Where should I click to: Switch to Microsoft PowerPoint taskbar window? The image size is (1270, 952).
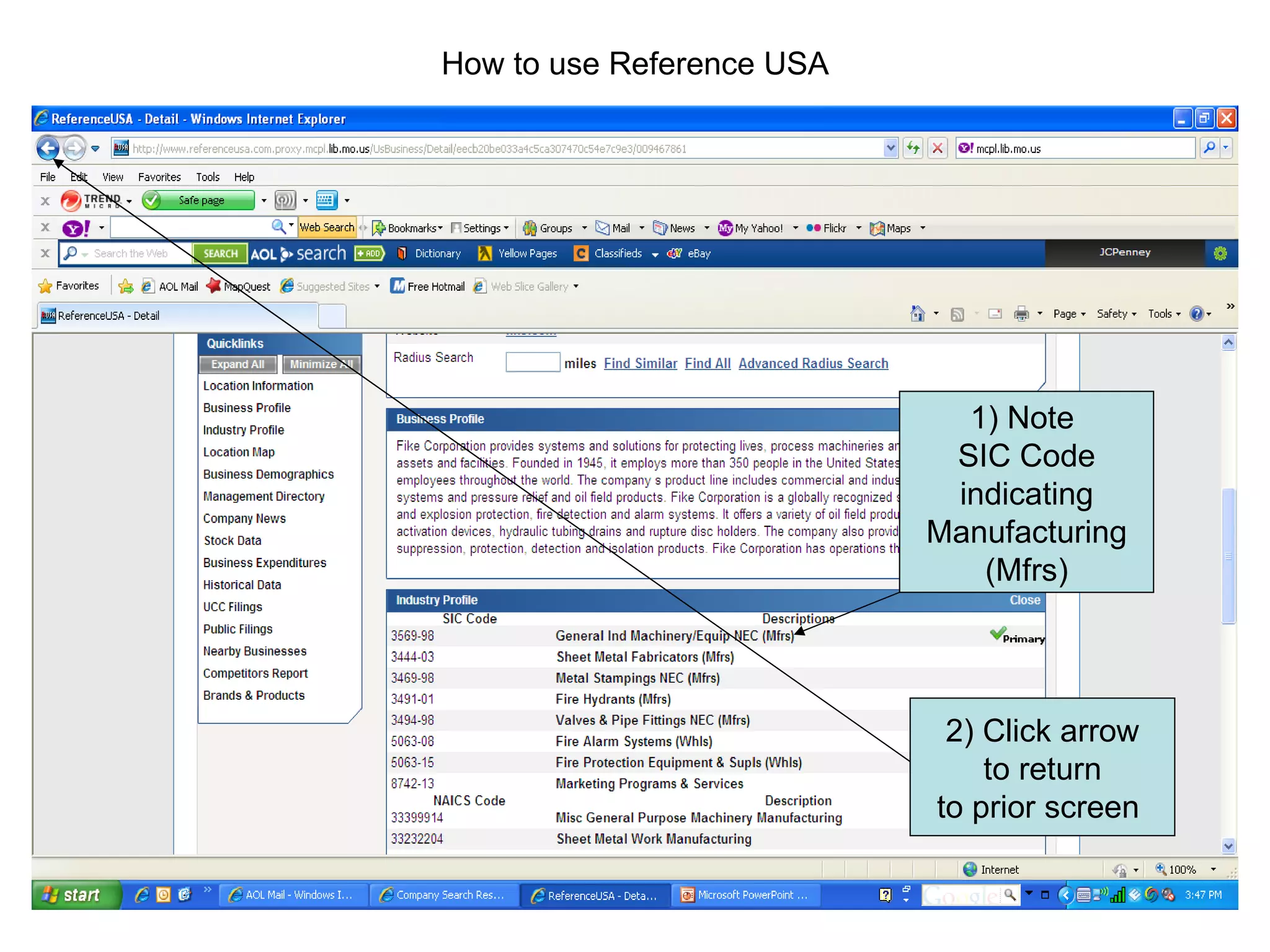pyautogui.click(x=745, y=895)
